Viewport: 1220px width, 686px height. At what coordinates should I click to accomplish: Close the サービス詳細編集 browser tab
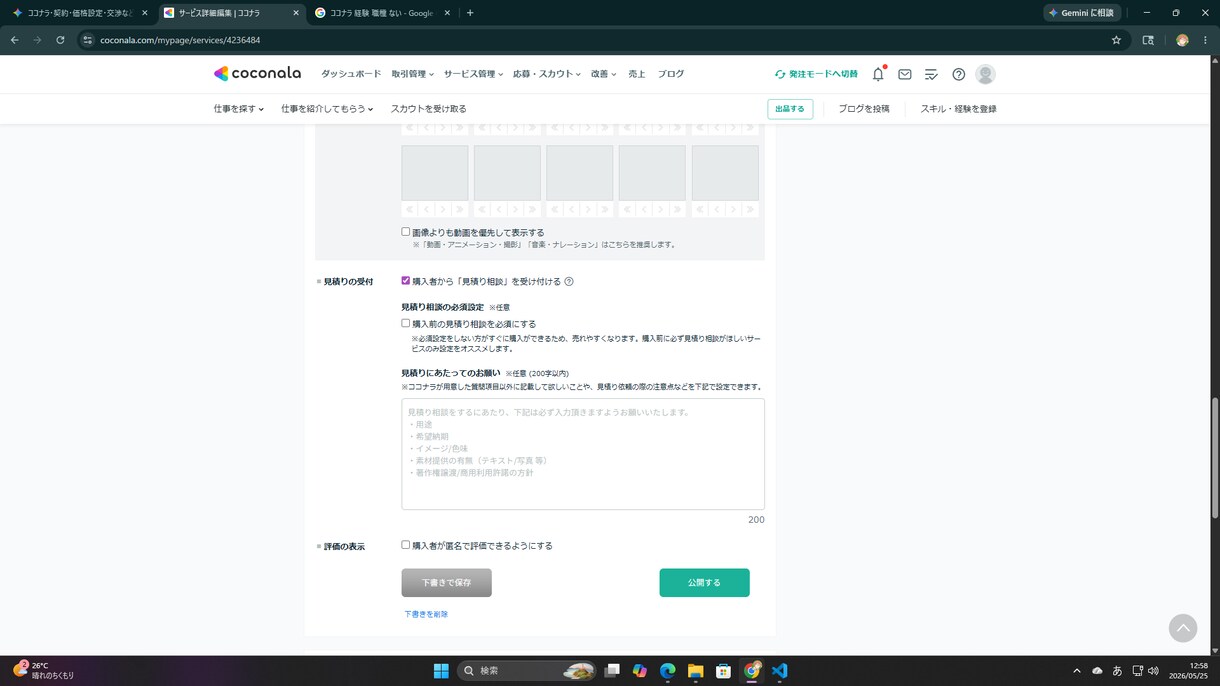pyautogui.click(x=295, y=13)
